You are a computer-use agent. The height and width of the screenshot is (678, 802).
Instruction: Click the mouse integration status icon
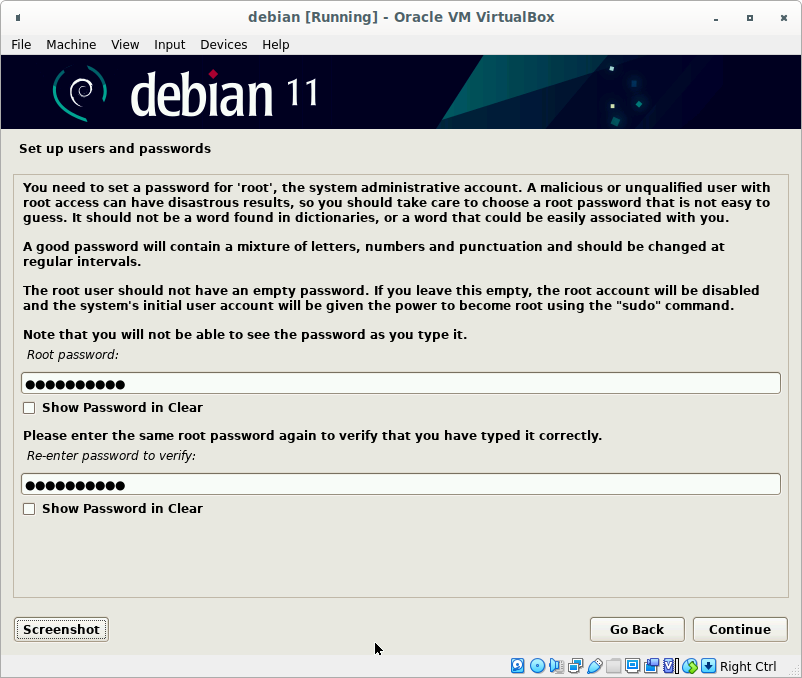[x=689, y=666]
